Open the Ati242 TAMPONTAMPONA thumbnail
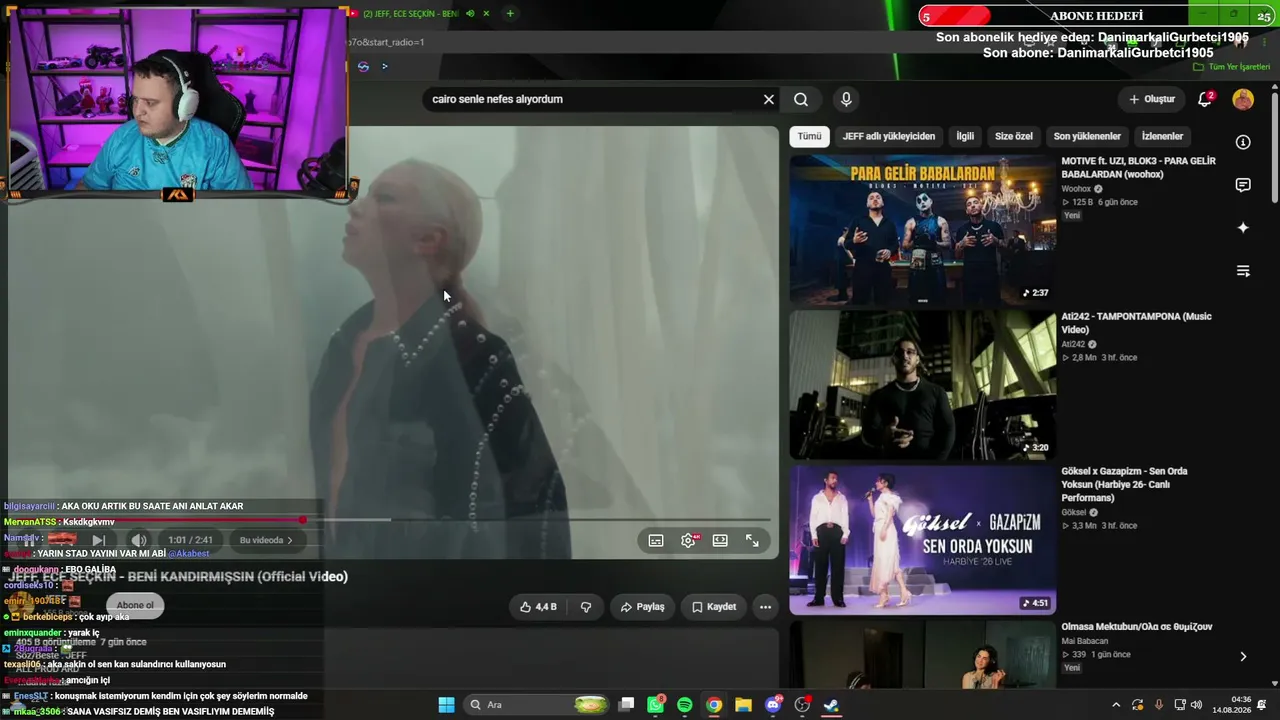 [x=923, y=385]
